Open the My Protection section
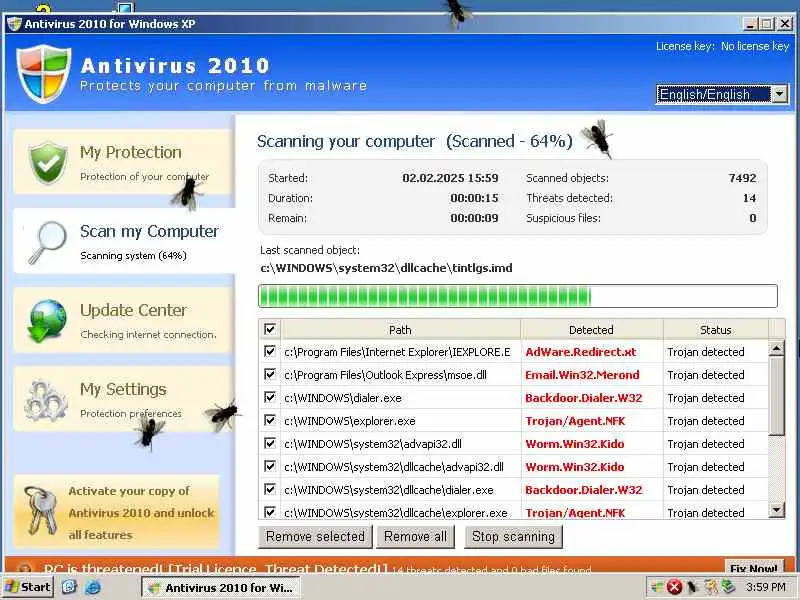This screenshot has height=600, width=800. coord(124,162)
